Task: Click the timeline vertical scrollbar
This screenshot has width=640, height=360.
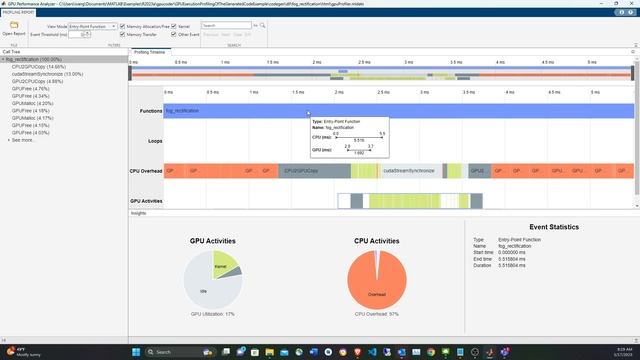Action: [637, 127]
